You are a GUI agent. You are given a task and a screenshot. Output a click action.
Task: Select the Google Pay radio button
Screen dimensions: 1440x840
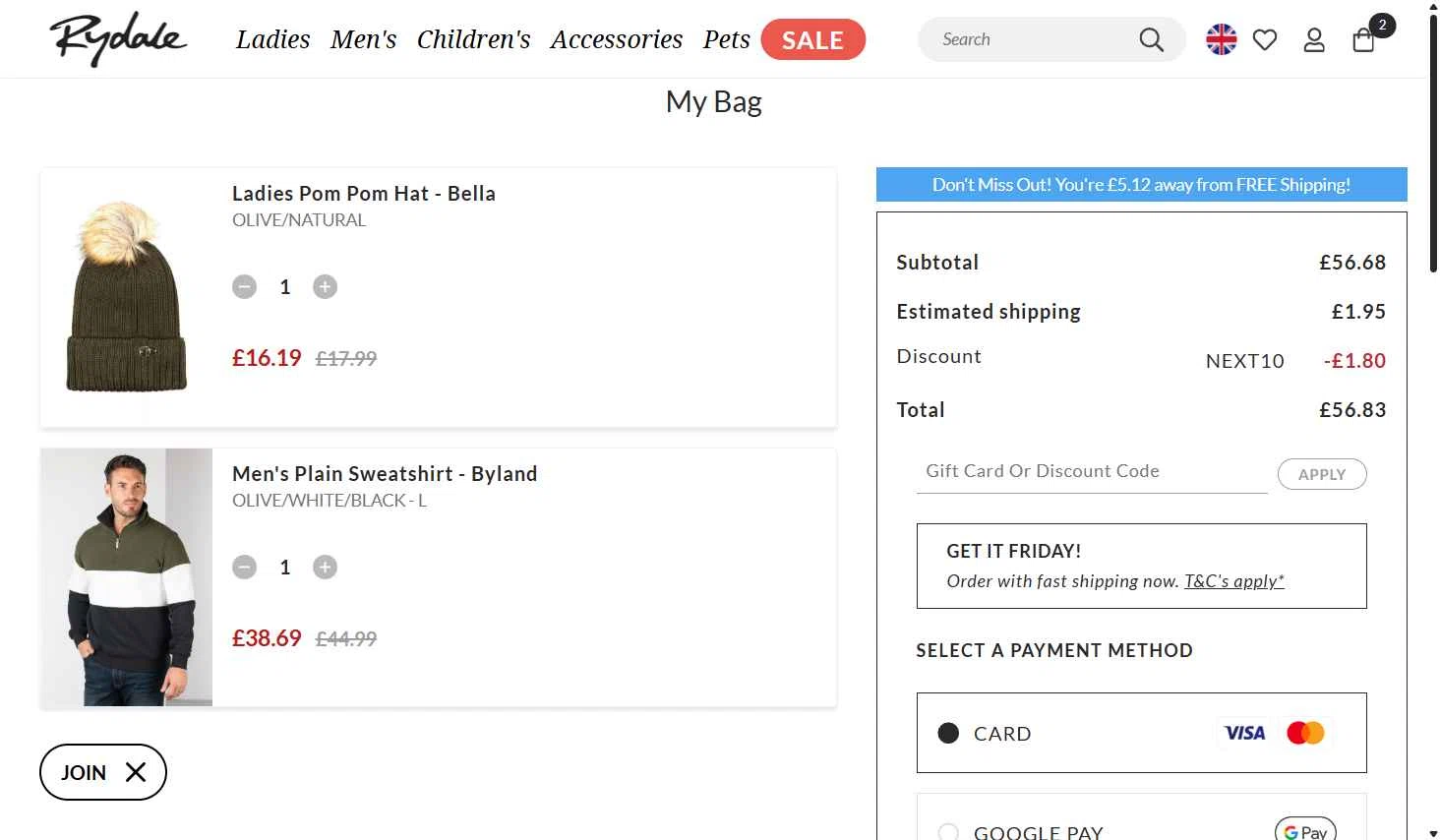click(x=948, y=832)
